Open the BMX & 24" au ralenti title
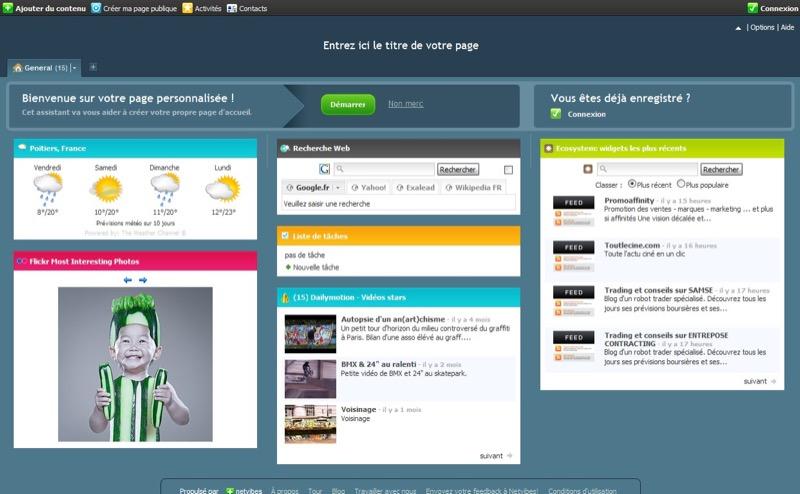The width and height of the screenshot is (800, 494). pyautogui.click(x=379, y=364)
